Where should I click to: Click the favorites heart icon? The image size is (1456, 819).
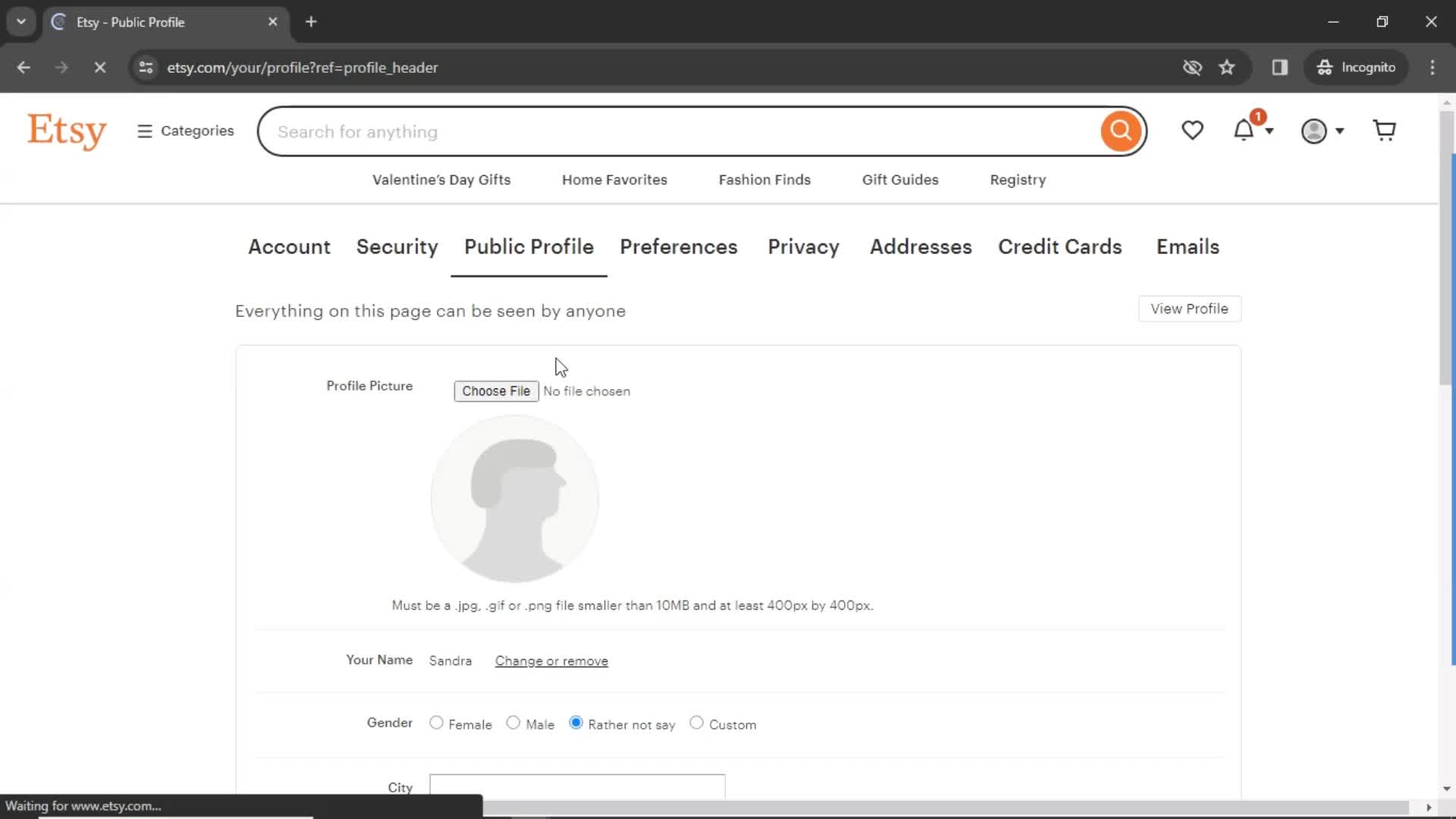(1193, 131)
